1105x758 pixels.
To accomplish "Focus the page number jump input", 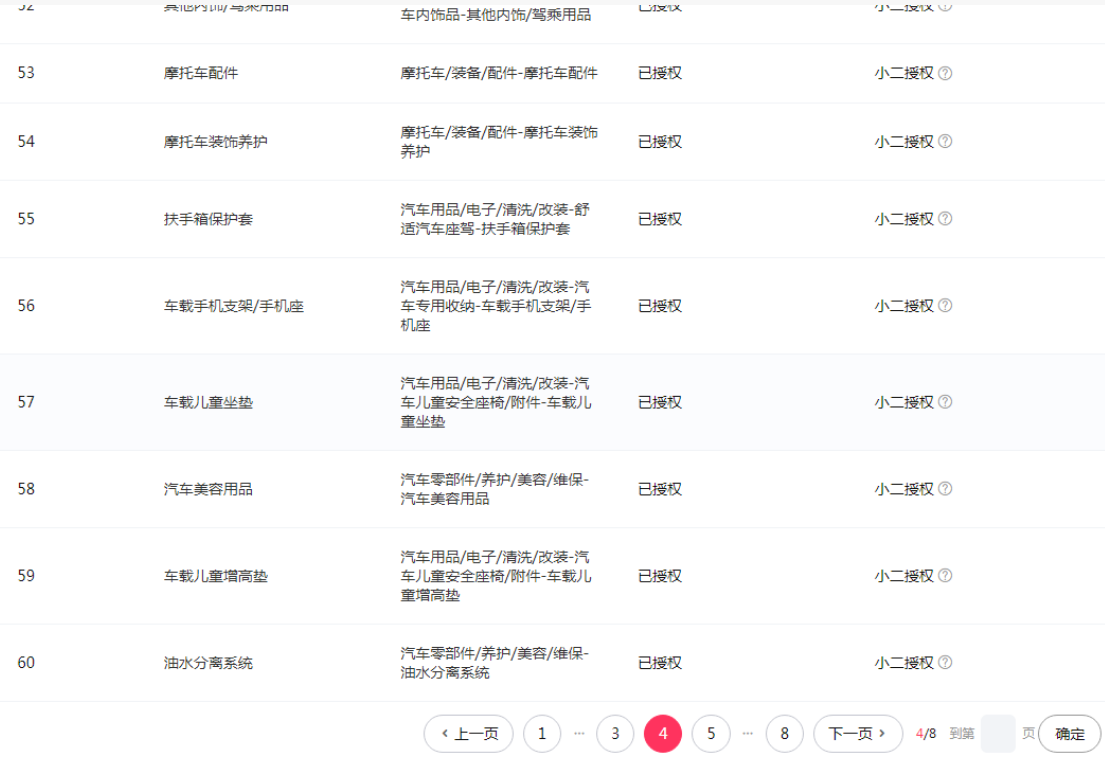I will pyautogui.click(x=997, y=734).
